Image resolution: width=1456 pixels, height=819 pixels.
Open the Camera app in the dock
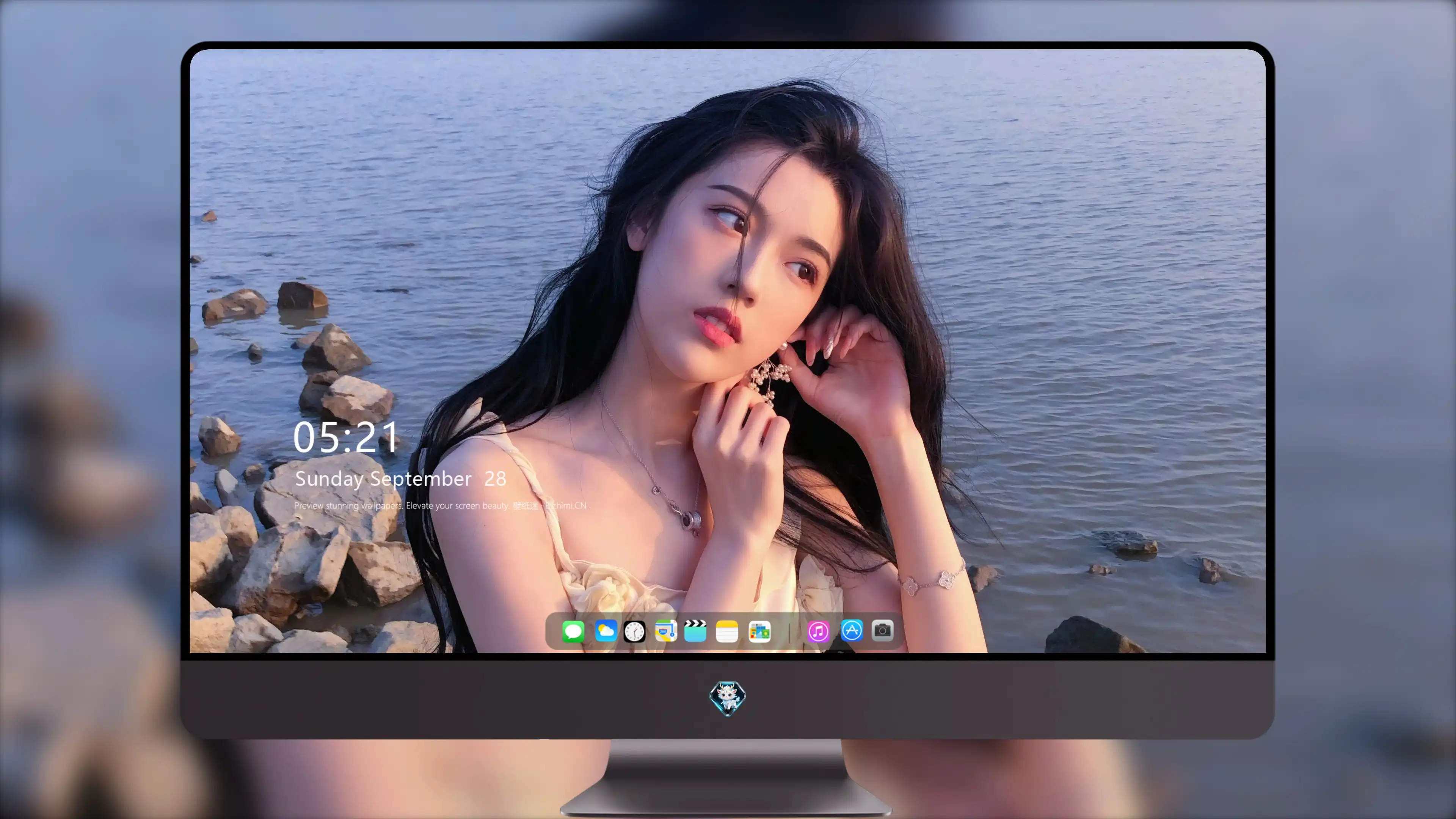click(x=882, y=631)
